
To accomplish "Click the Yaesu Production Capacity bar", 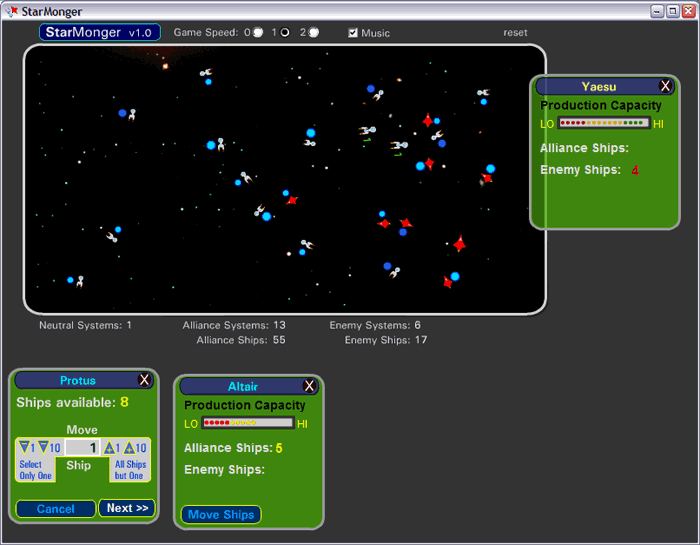I will [603, 123].
